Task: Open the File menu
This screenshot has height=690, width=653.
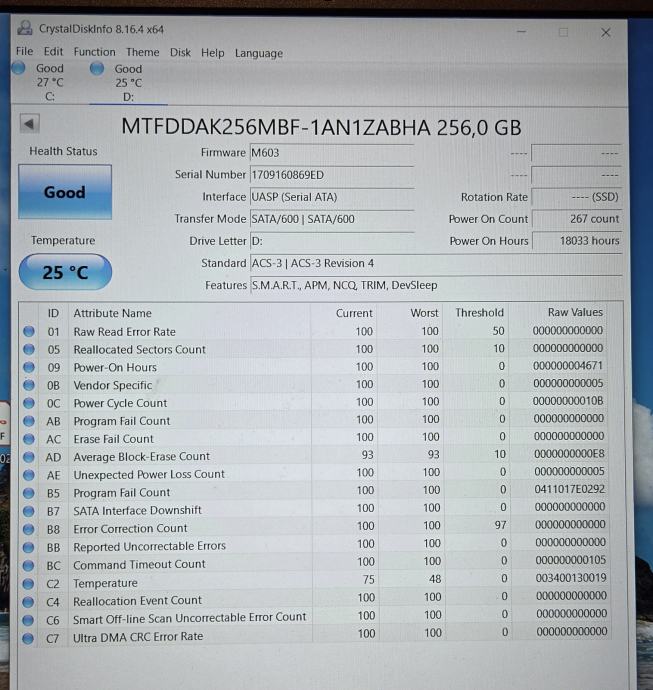Action: click(x=24, y=51)
